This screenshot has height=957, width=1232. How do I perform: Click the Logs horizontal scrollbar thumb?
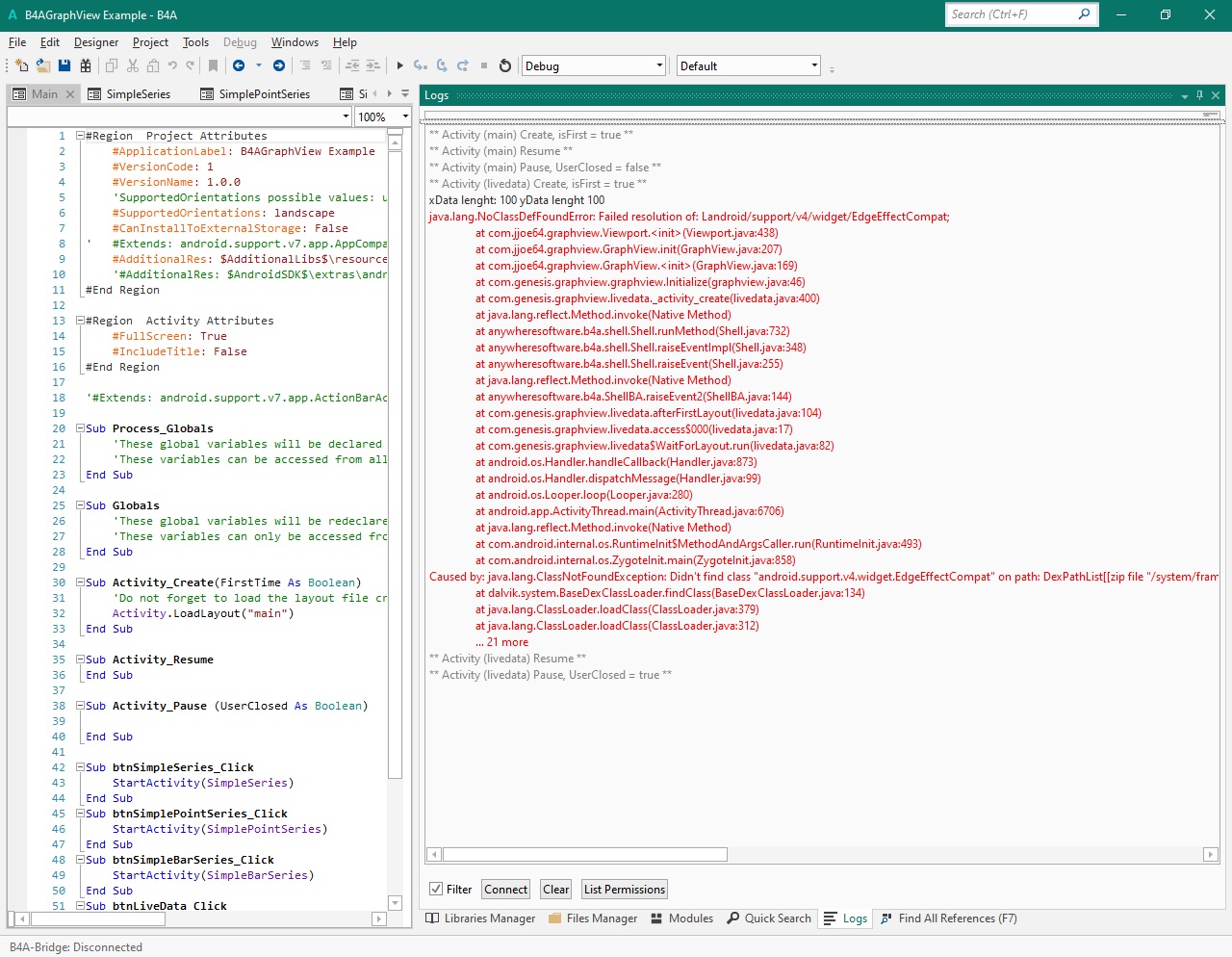(x=584, y=855)
